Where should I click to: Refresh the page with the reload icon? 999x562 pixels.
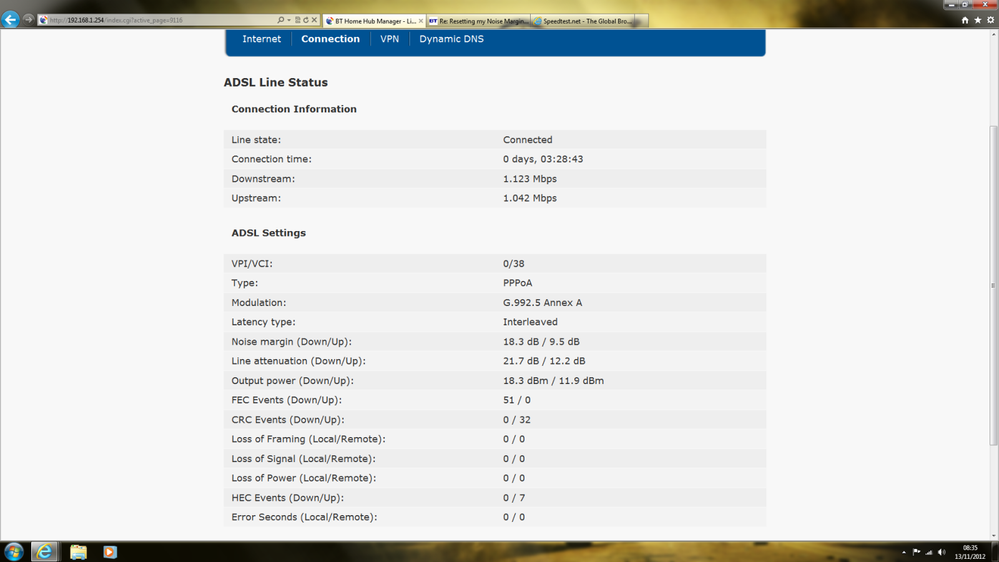click(306, 20)
